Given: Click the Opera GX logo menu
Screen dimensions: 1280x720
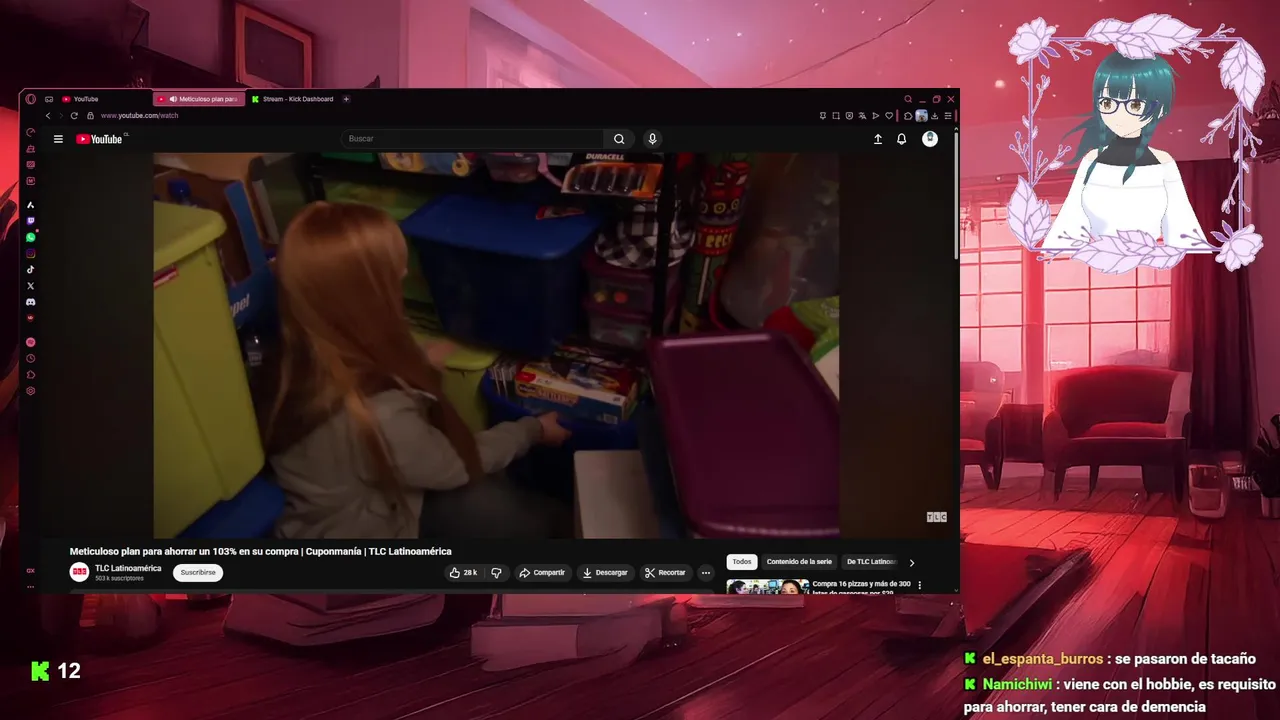Looking at the screenshot, I should [31, 99].
